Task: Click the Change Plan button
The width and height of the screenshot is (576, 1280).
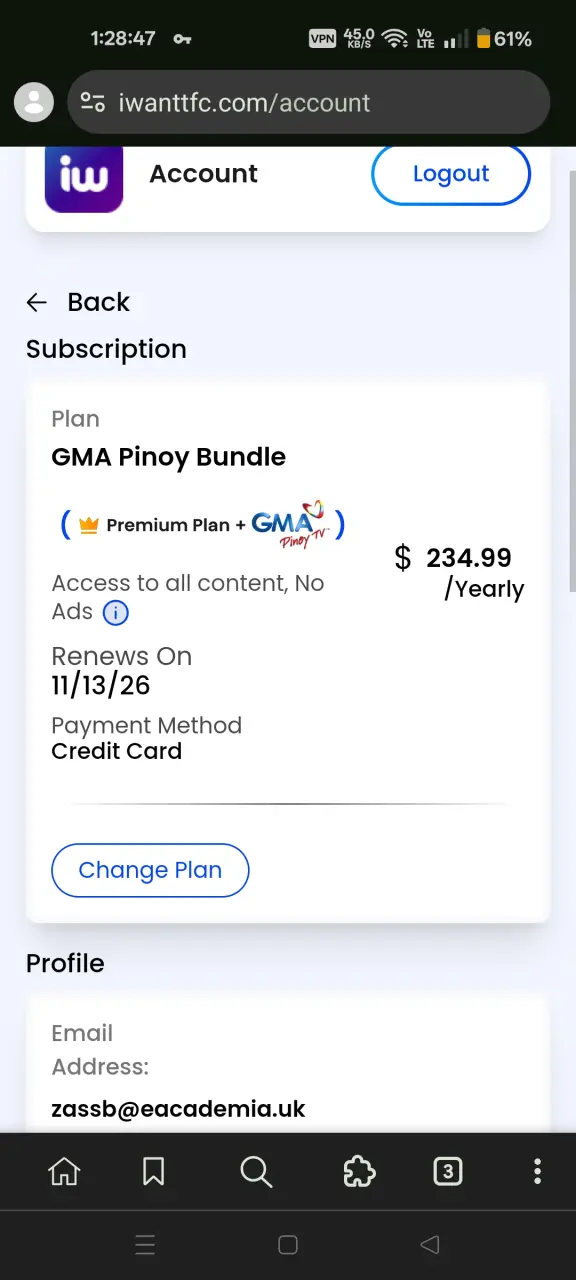Action: pyautogui.click(x=150, y=870)
